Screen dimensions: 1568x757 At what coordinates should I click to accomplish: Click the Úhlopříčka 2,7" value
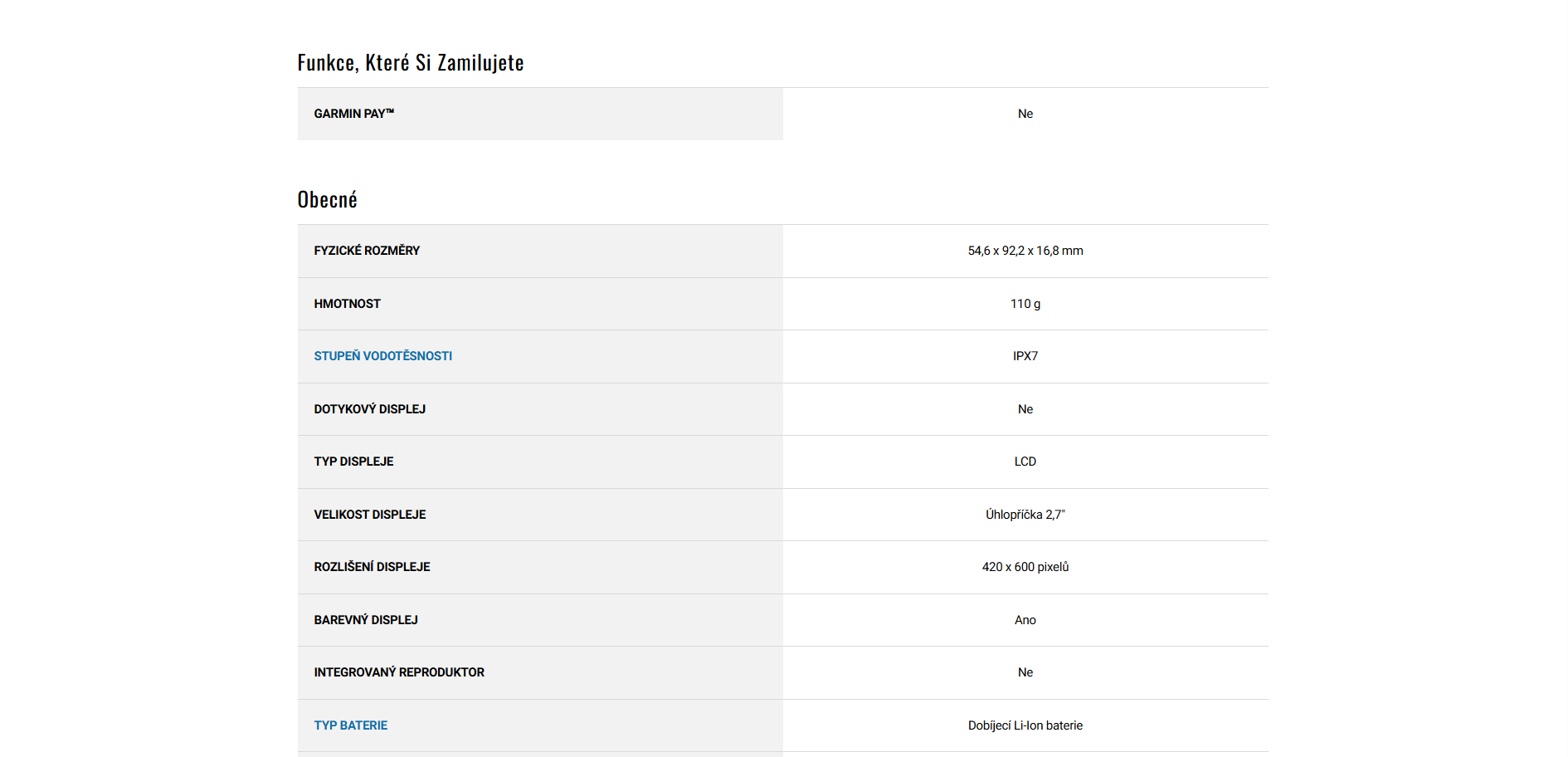click(x=1025, y=515)
